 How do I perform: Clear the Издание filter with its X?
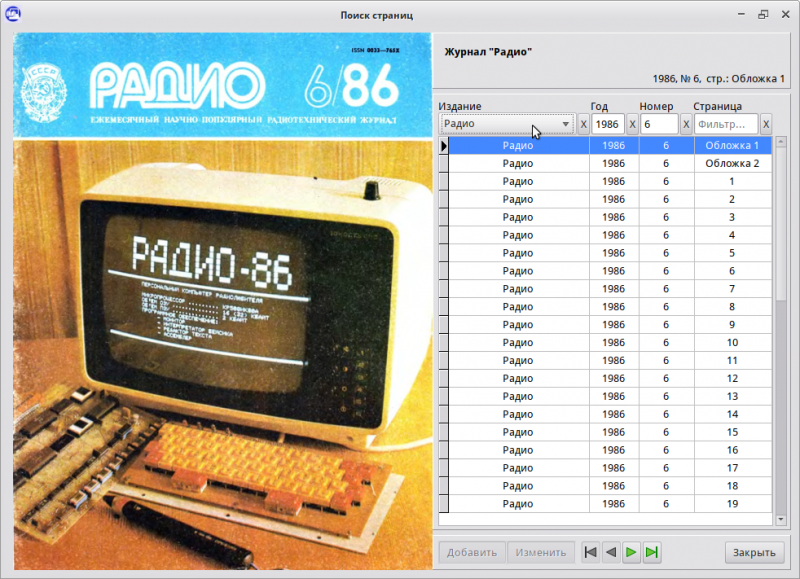click(583, 124)
